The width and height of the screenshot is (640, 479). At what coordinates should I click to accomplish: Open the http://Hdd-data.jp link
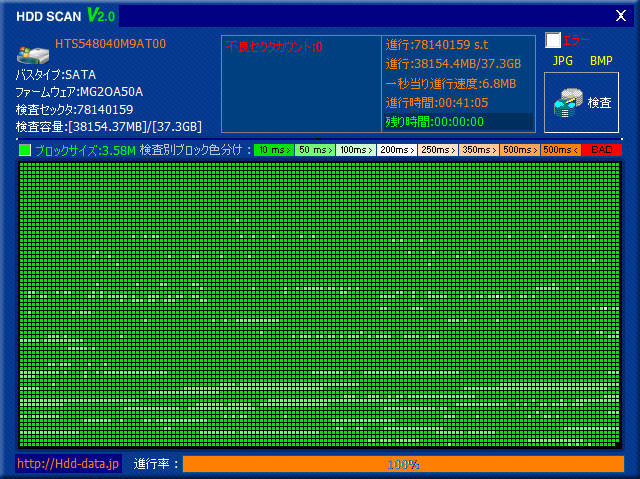pos(68,463)
